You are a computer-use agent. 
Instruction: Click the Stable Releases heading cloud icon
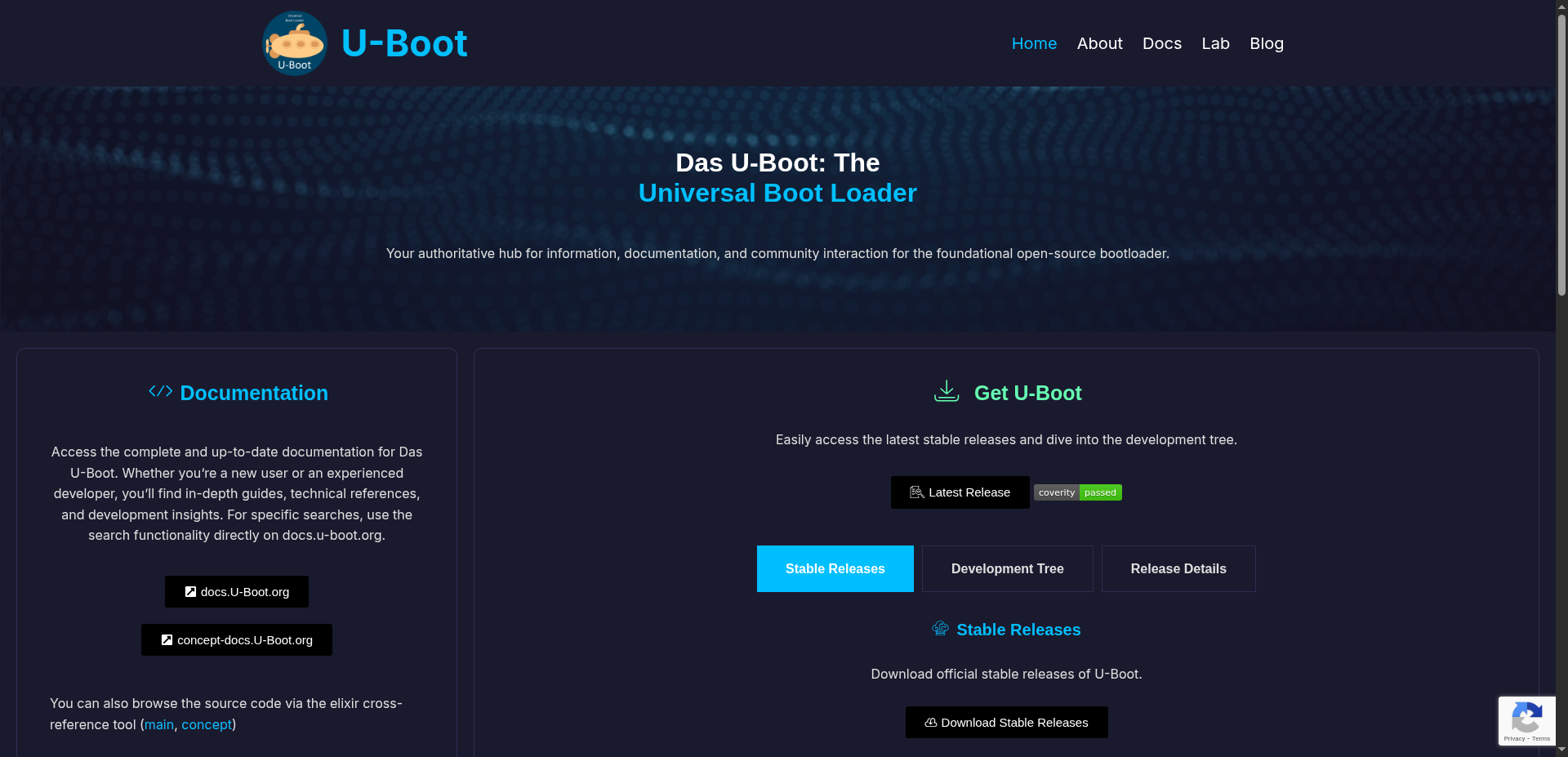941,628
